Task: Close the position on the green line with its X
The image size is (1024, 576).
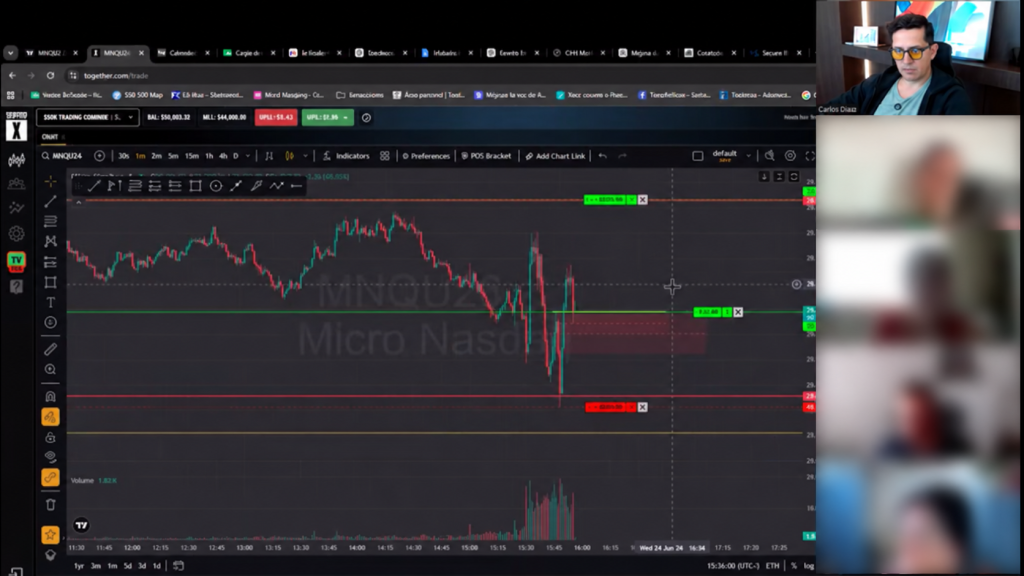Action: tap(738, 312)
